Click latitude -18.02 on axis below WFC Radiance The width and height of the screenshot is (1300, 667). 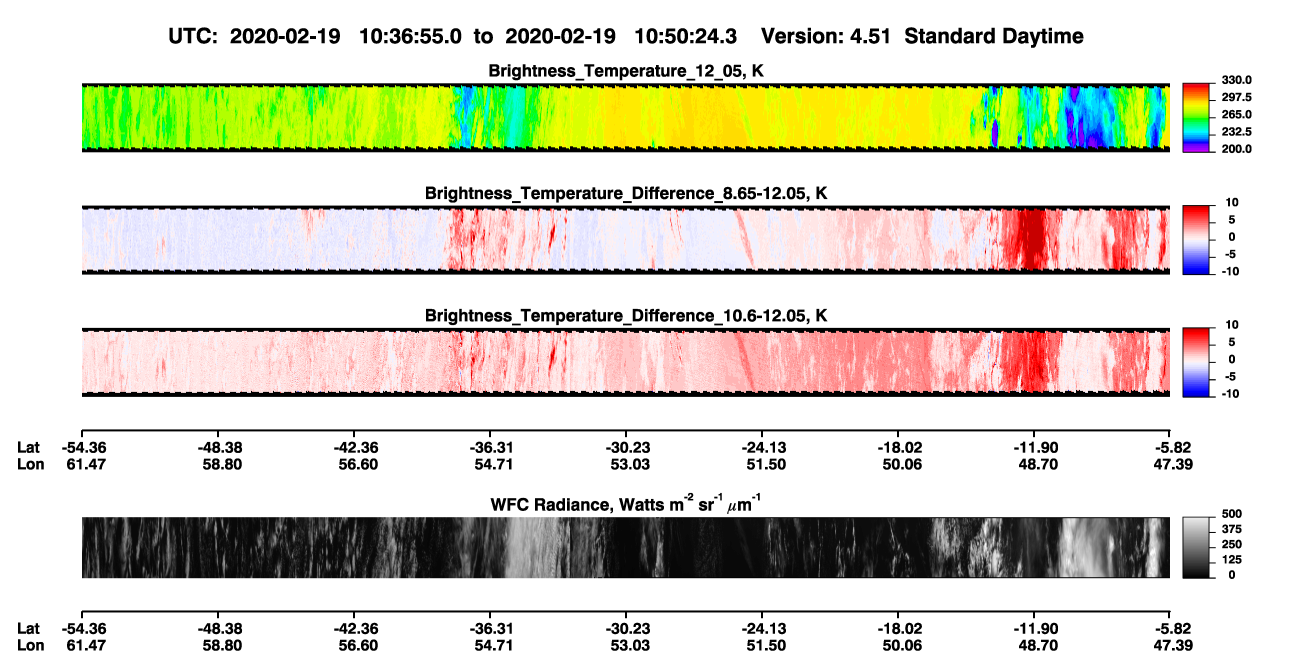(898, 629)
